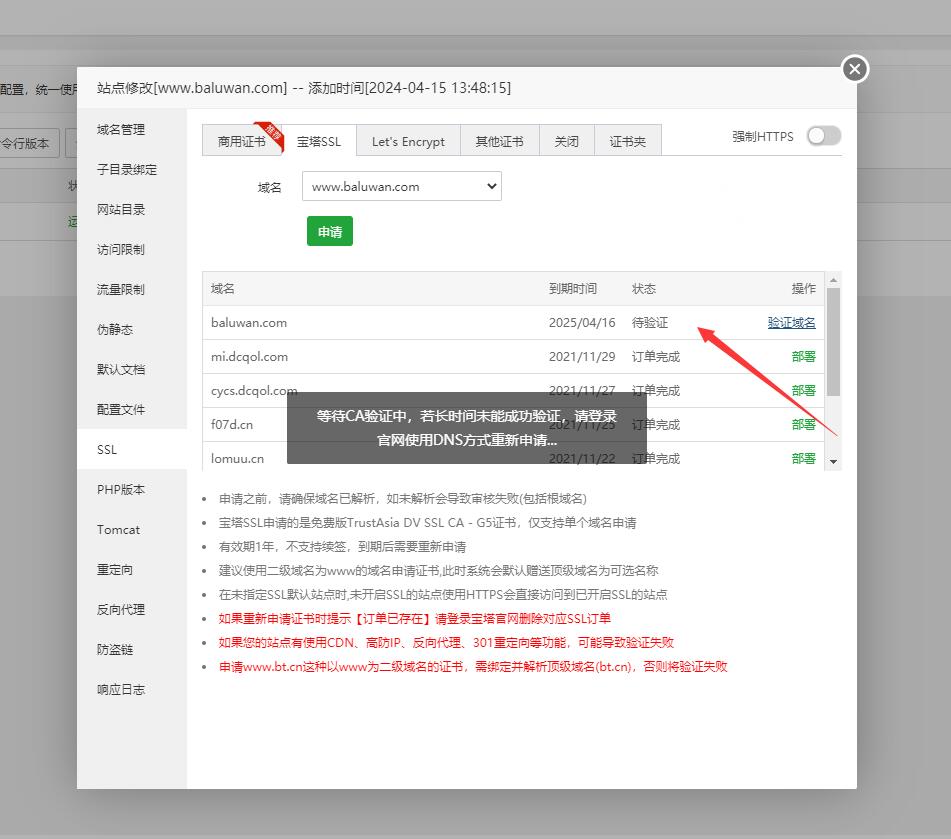This screenshot has height=839, width=951.
Task: Open 伪静态 in the sidebar
Action: pyautogui.click(x=132, y=329)
